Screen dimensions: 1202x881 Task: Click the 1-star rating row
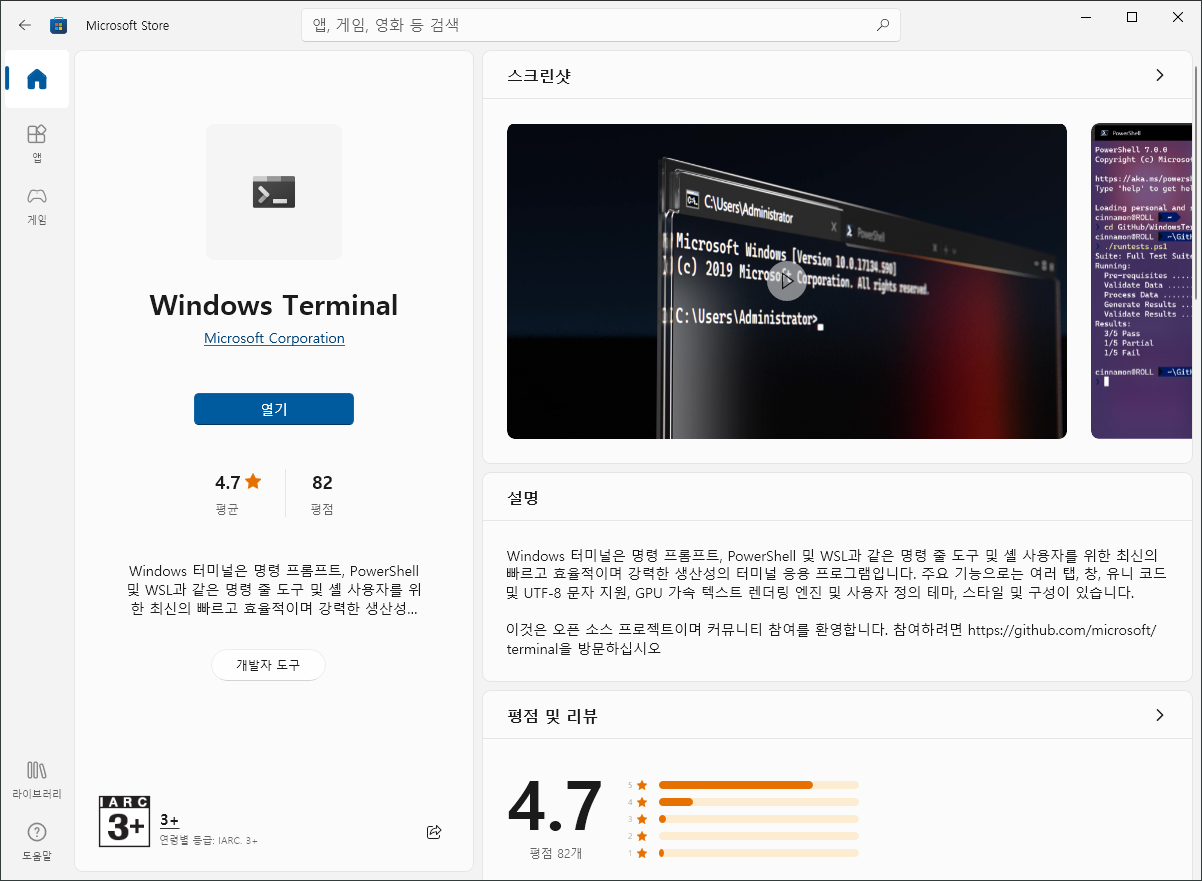[743, 853]
